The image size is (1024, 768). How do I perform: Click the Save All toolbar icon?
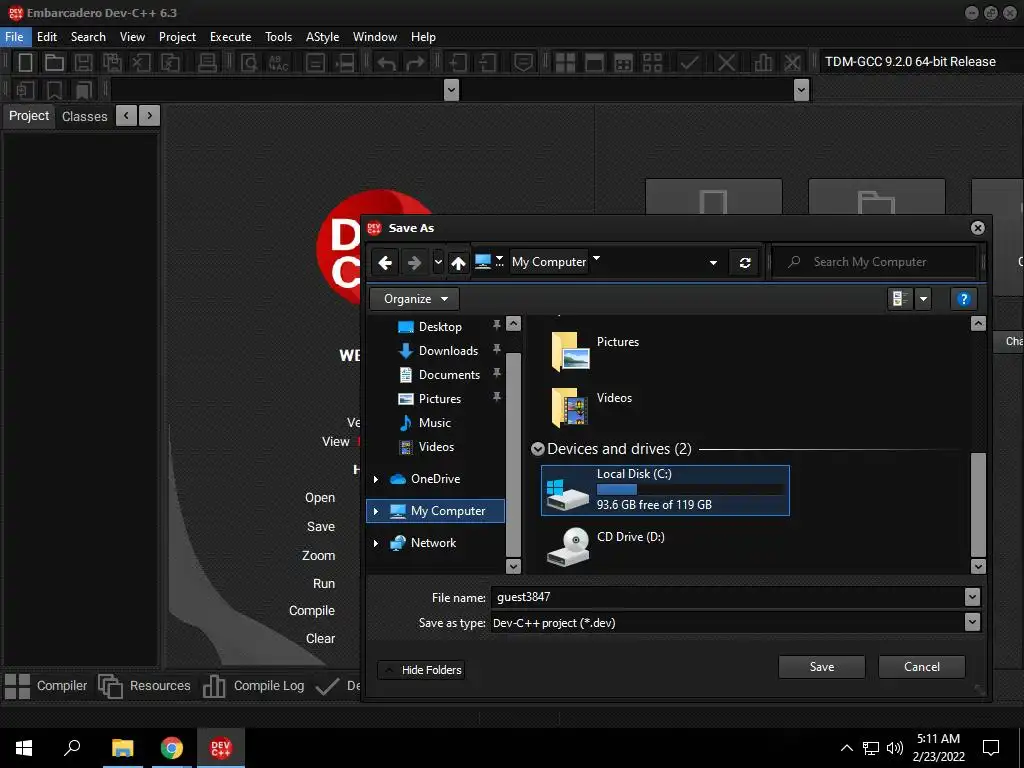tap(112, 62)
